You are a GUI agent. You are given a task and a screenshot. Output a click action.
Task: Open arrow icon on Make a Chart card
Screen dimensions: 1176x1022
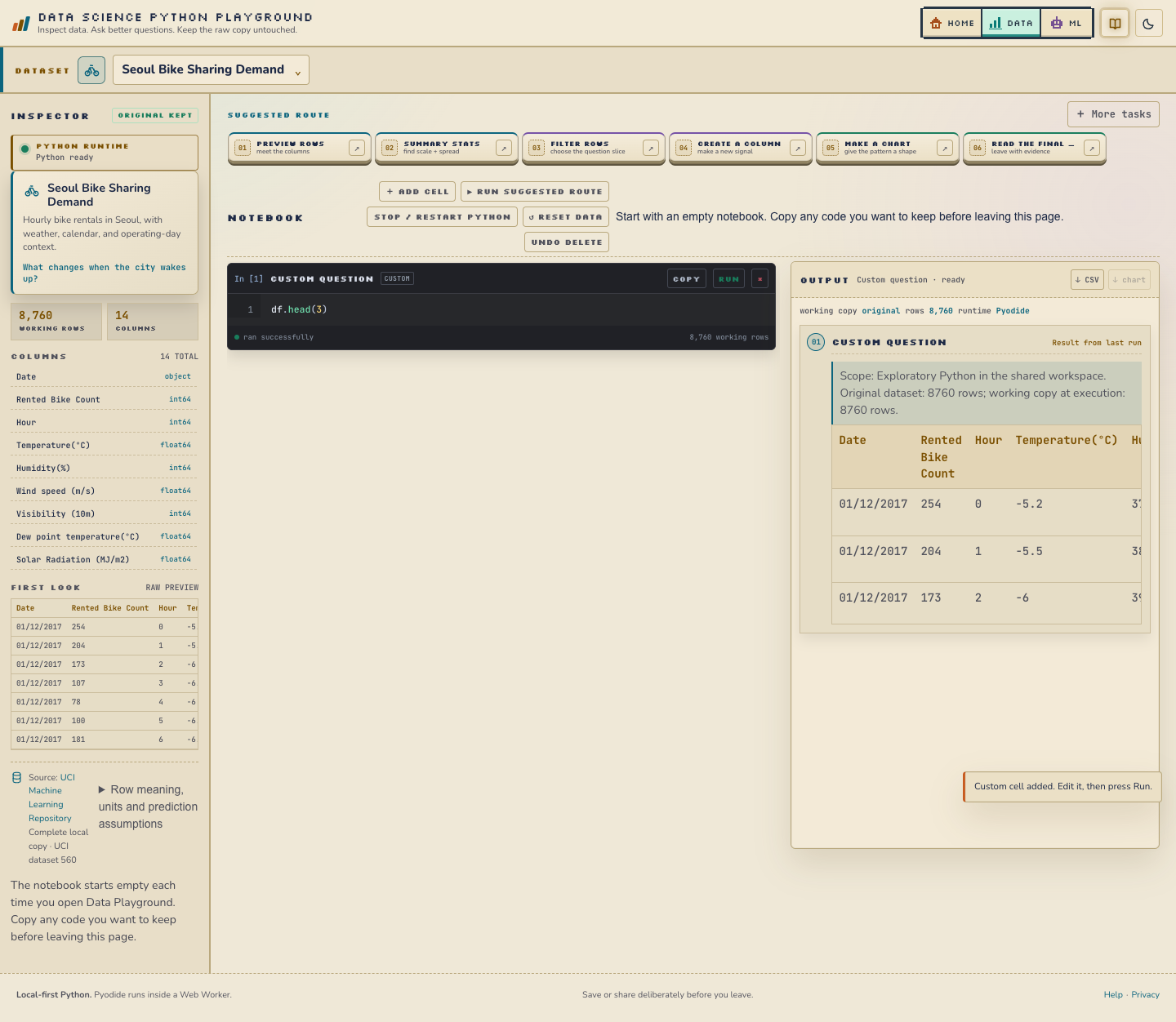[x=945, y=148]
